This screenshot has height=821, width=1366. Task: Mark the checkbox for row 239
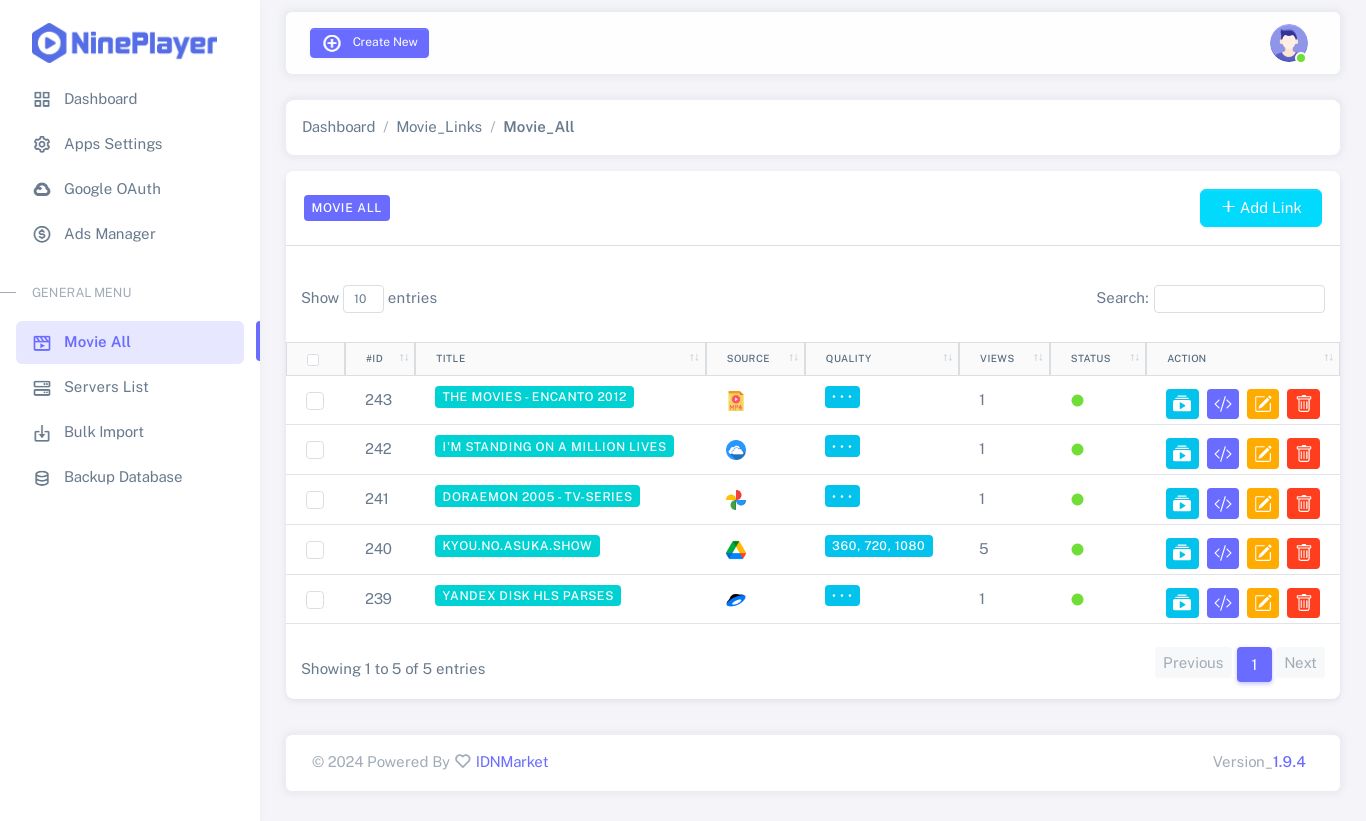[x=315, y=600]
